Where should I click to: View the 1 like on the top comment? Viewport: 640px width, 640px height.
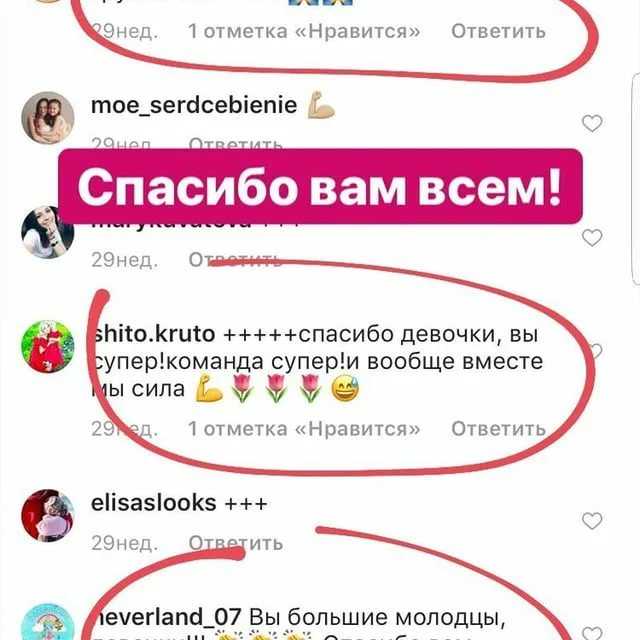point(304,31)
